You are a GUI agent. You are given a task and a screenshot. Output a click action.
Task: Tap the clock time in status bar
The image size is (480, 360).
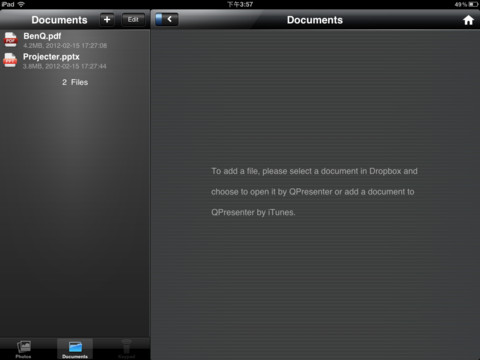(240, 4)
